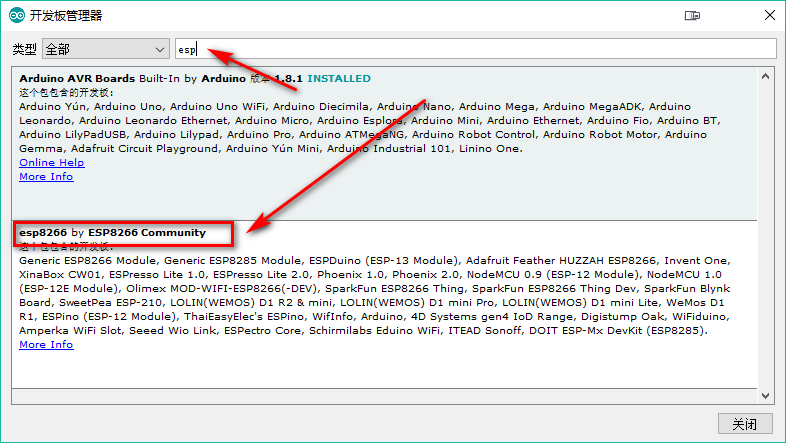This screenshot has height=443, width=786.
Task: Click the scroll down arrow of the board list
Action: 765,396
